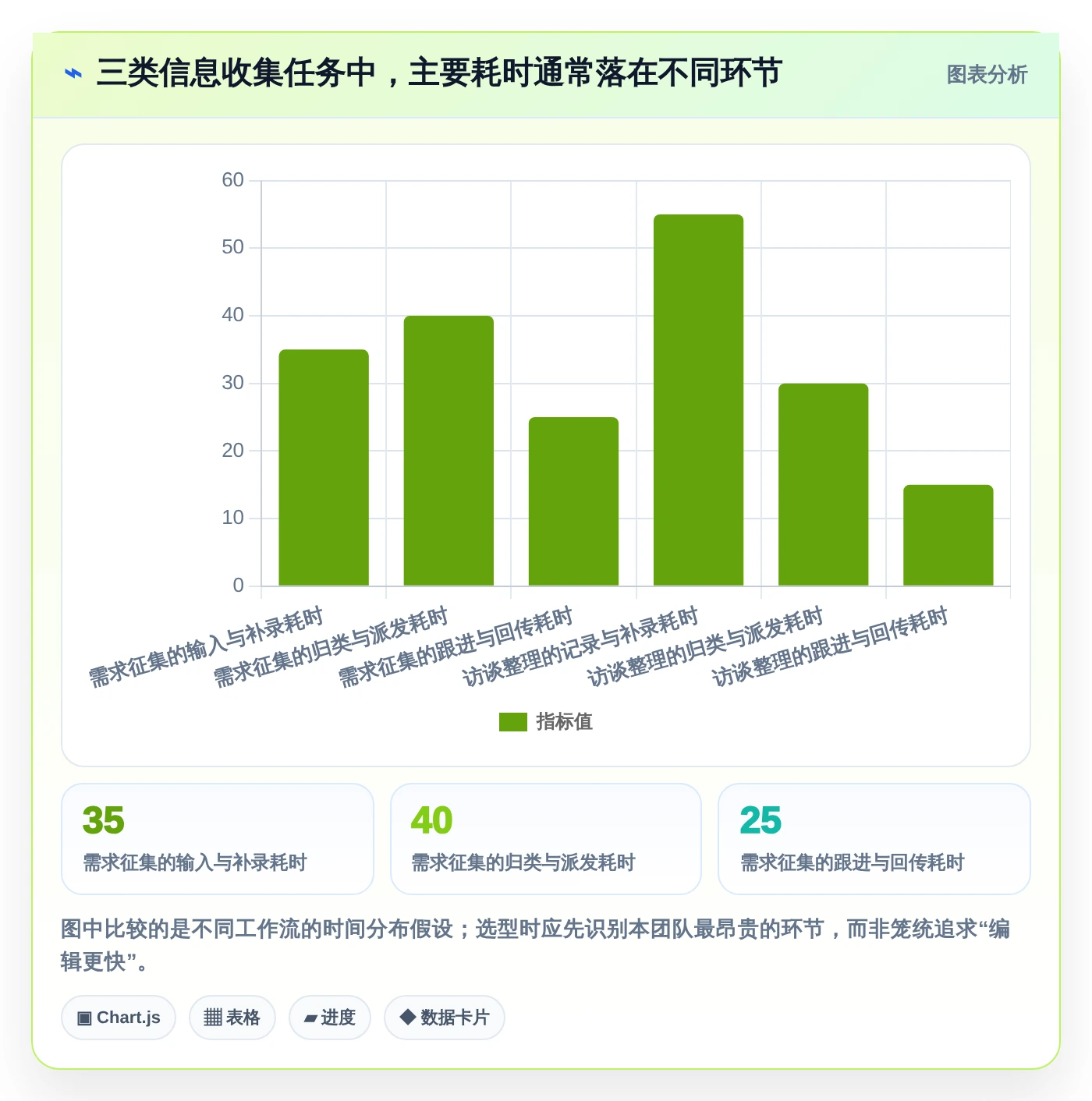1092x1101 pixels.
Task: Toggle the 指标值 legend color swatch
Action: click(x=512, y=722)
